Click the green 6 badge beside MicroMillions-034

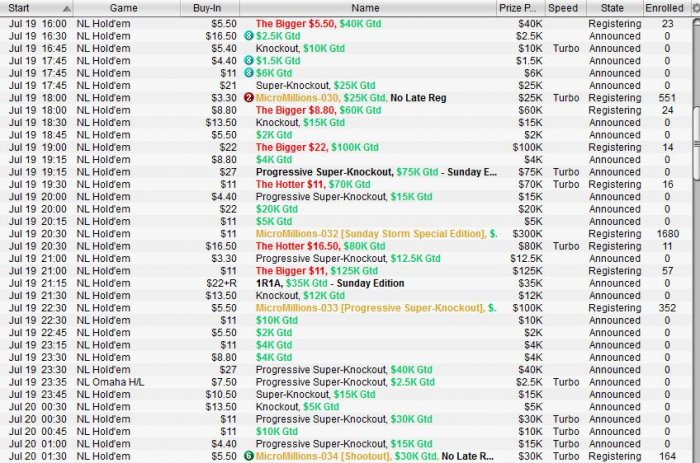pyautogui.click(x=249, y=456)
